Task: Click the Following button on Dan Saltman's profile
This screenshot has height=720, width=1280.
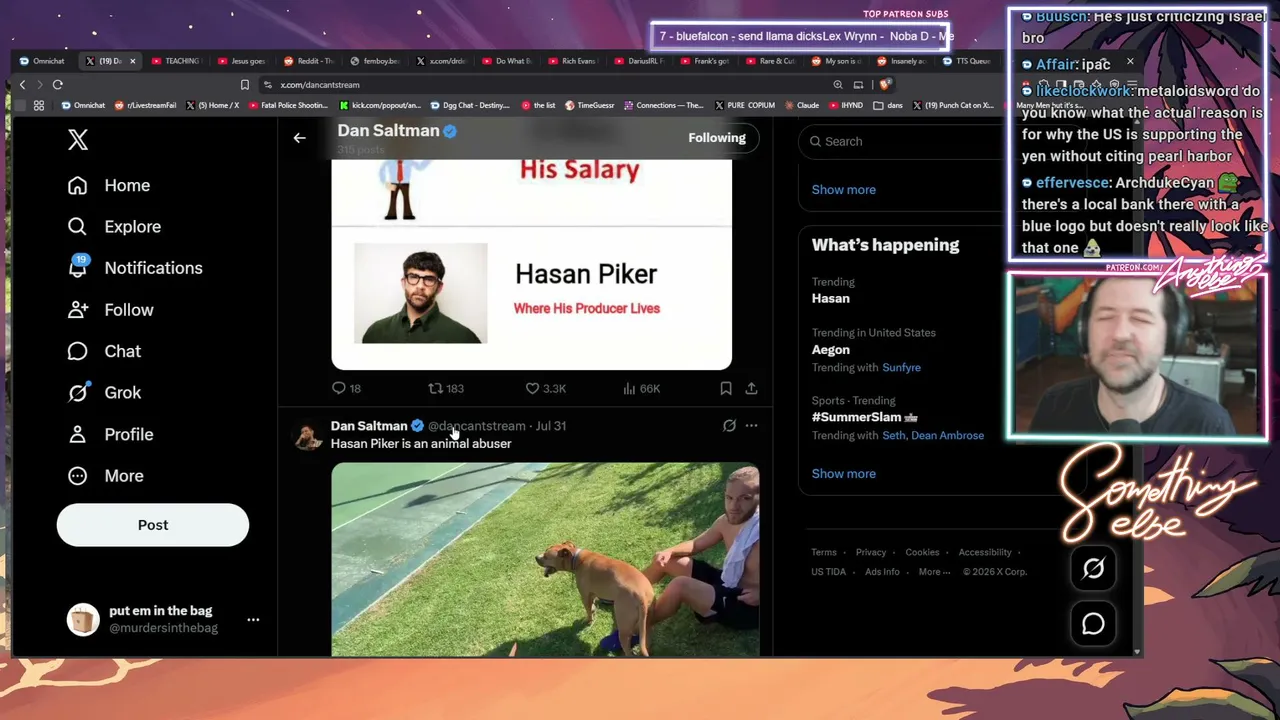Action: [x=717, y=138]
